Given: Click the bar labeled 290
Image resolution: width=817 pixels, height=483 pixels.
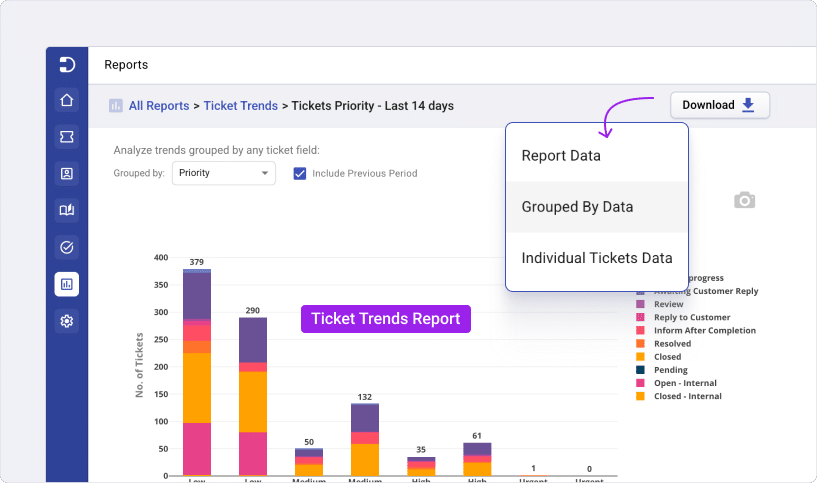Looking at the screenshot, I should [253, 397].
